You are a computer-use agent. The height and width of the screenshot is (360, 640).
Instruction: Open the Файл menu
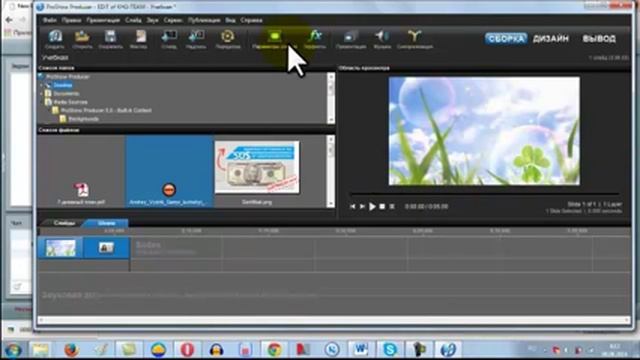49,20
